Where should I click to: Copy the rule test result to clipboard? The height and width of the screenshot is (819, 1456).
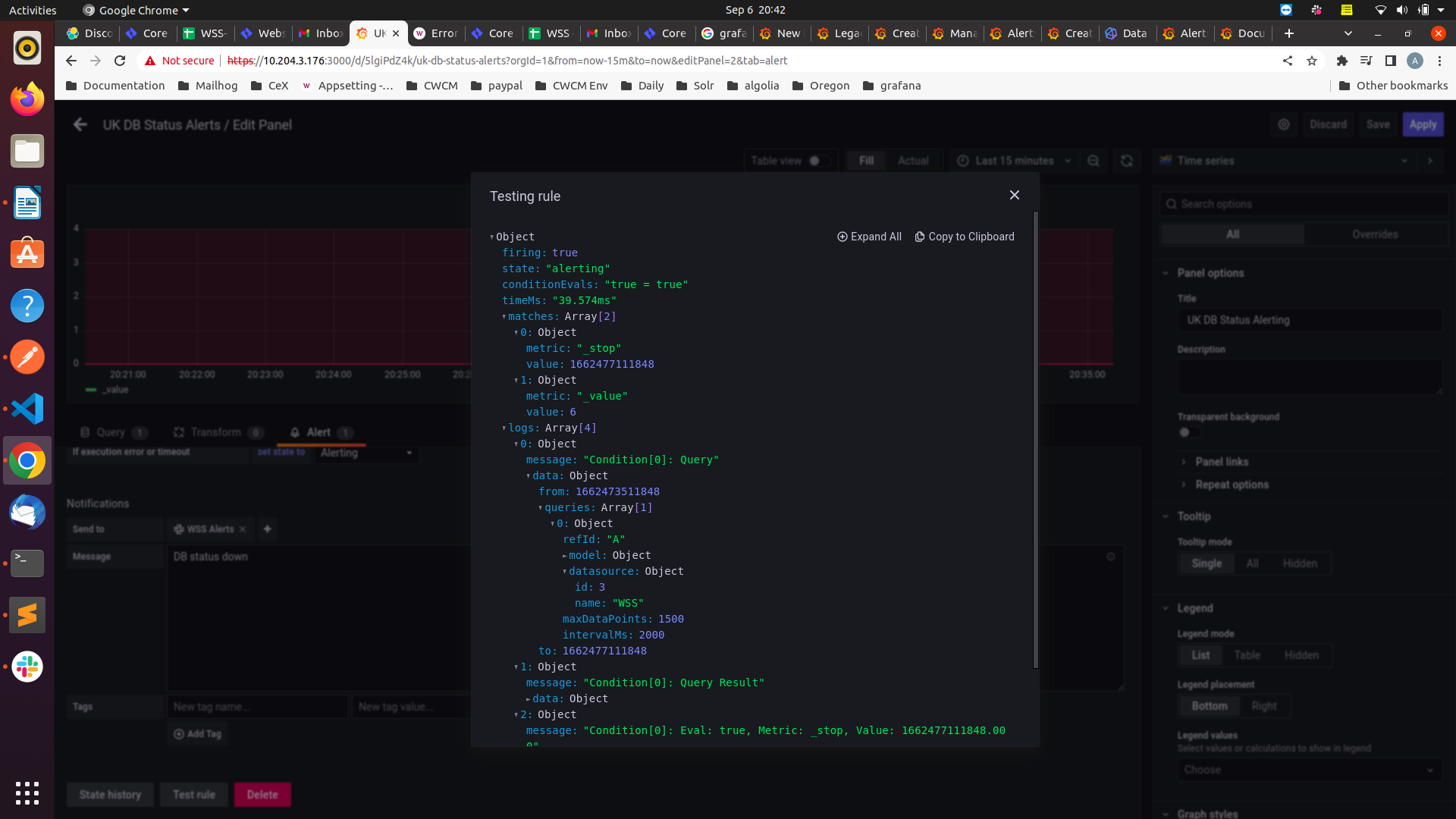tap(965, 237)
